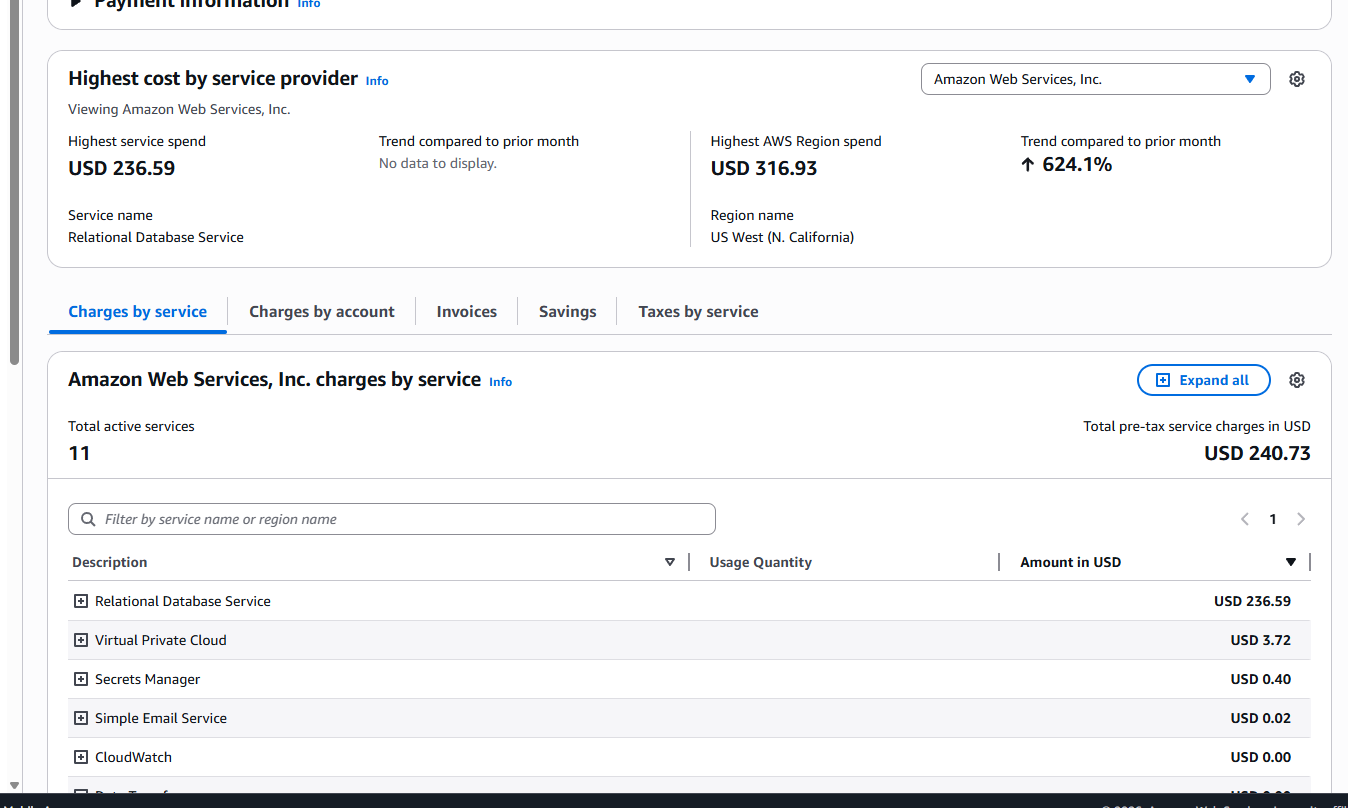Viewport: 1348px width, 808px height.
Task: Expand the Relational Database Service row
Action: 81,601
